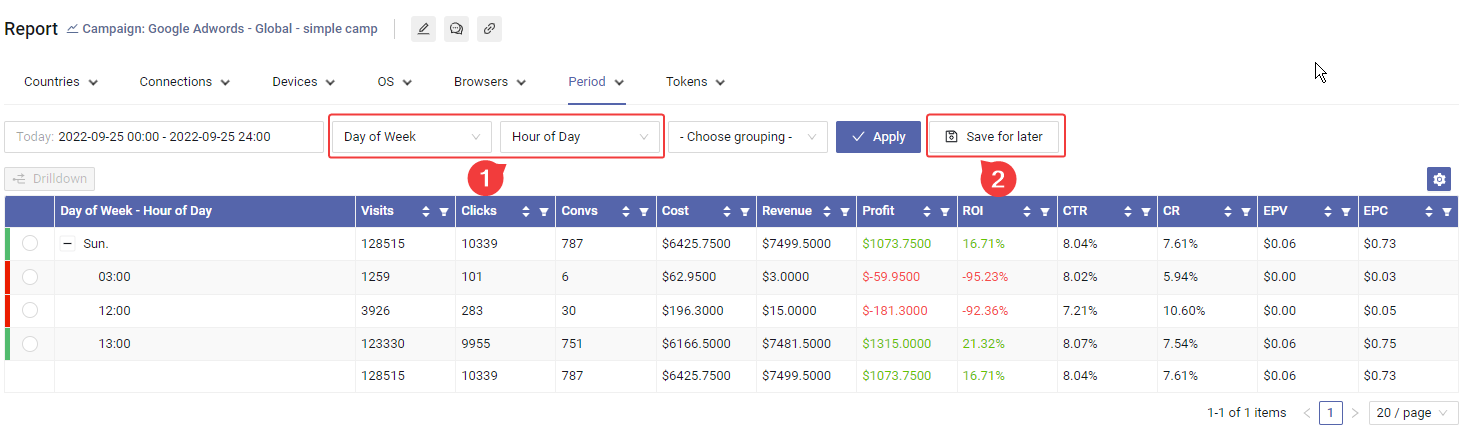
Task: Click the date range input field
Action: pos(164,137)
